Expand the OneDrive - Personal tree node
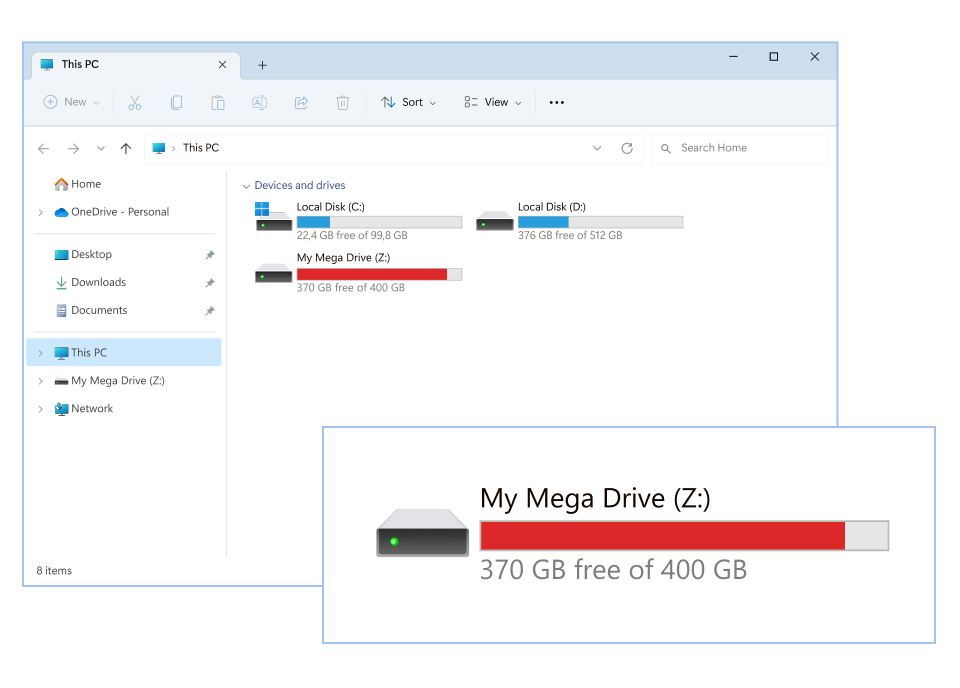 point(40,212)
